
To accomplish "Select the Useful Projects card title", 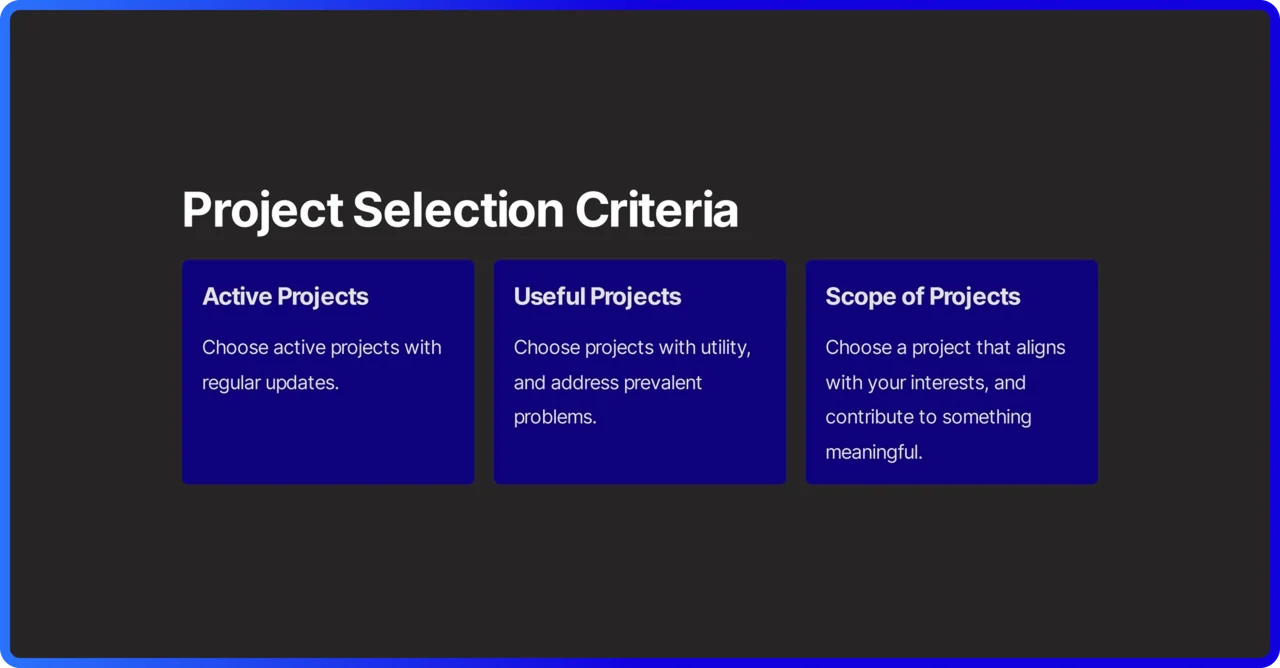I will [x=597, y=296].
